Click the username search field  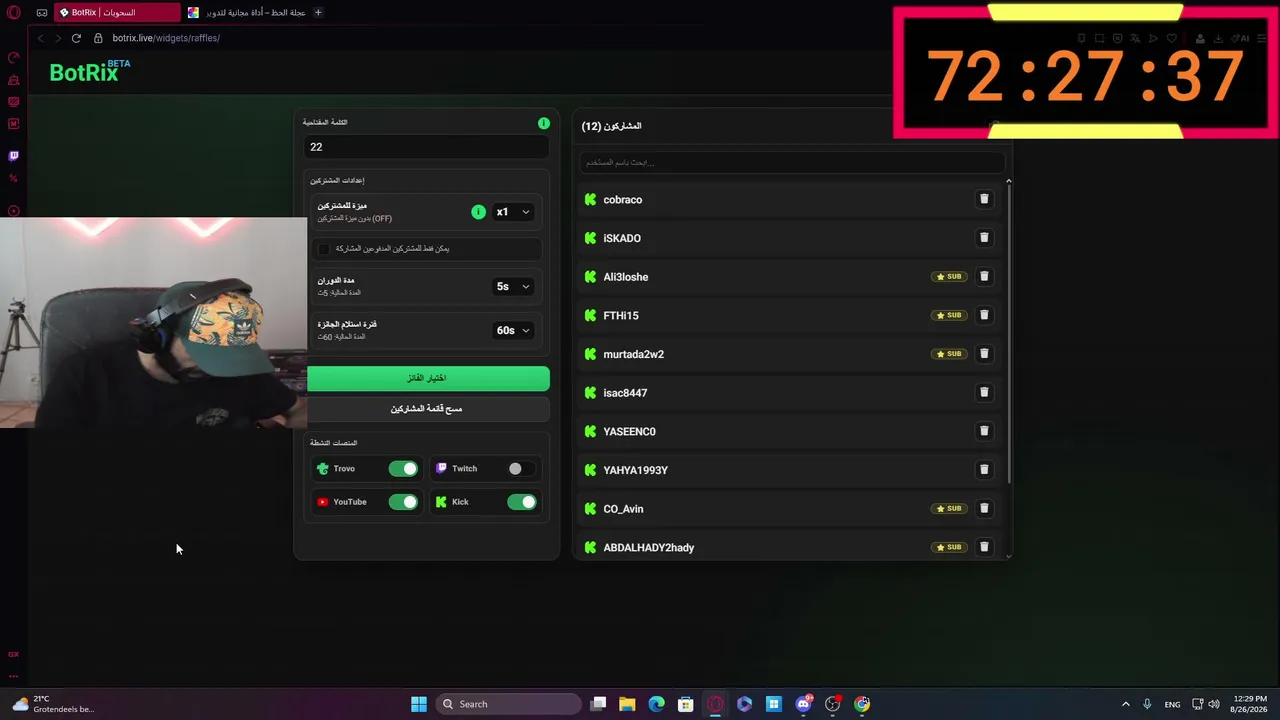coord(793,162)
